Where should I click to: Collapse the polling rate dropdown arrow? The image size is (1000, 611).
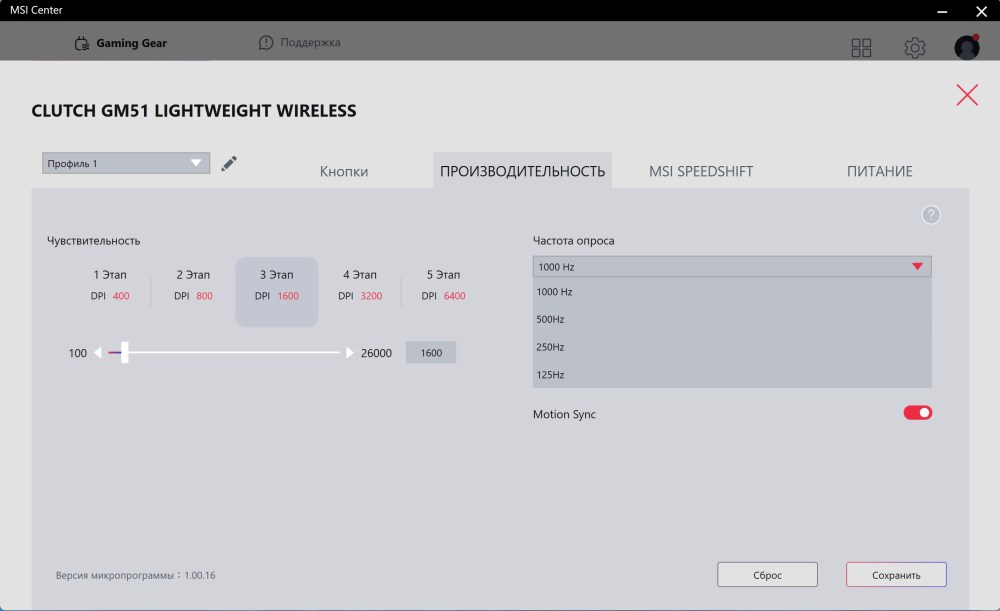pos(917,267)
